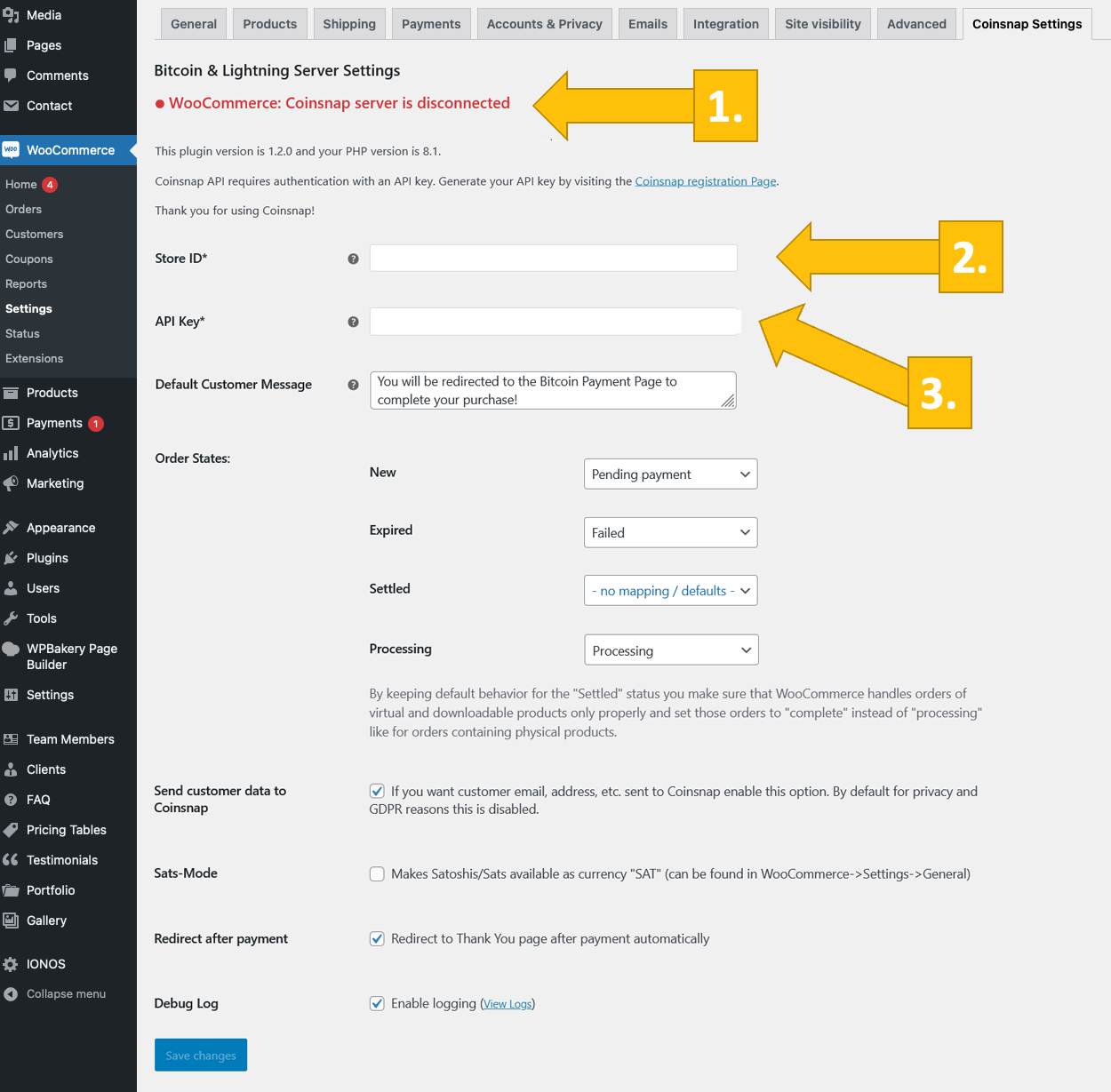Toggle the Enable logging checkbox
Viewport: 1111px width, 1092px height.
click(x=377, y=1004)
